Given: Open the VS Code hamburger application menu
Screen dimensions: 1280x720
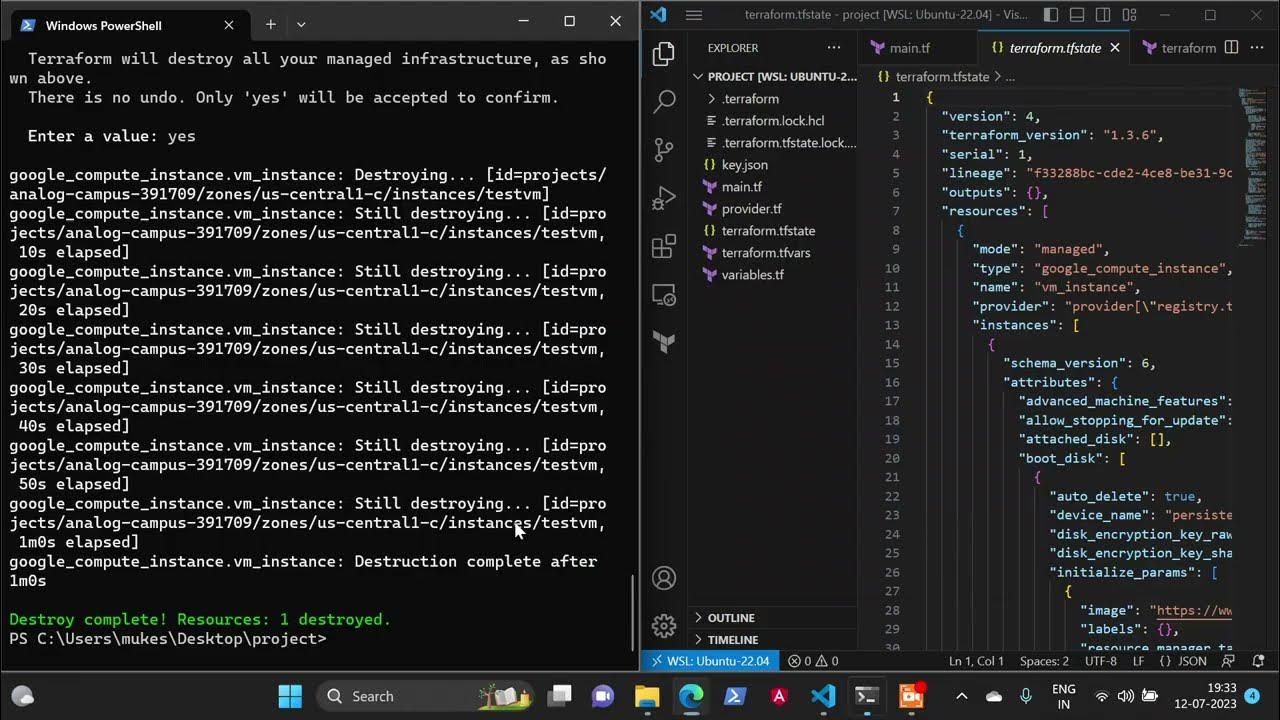Looking at the screenshot, I should coord(693,15).
